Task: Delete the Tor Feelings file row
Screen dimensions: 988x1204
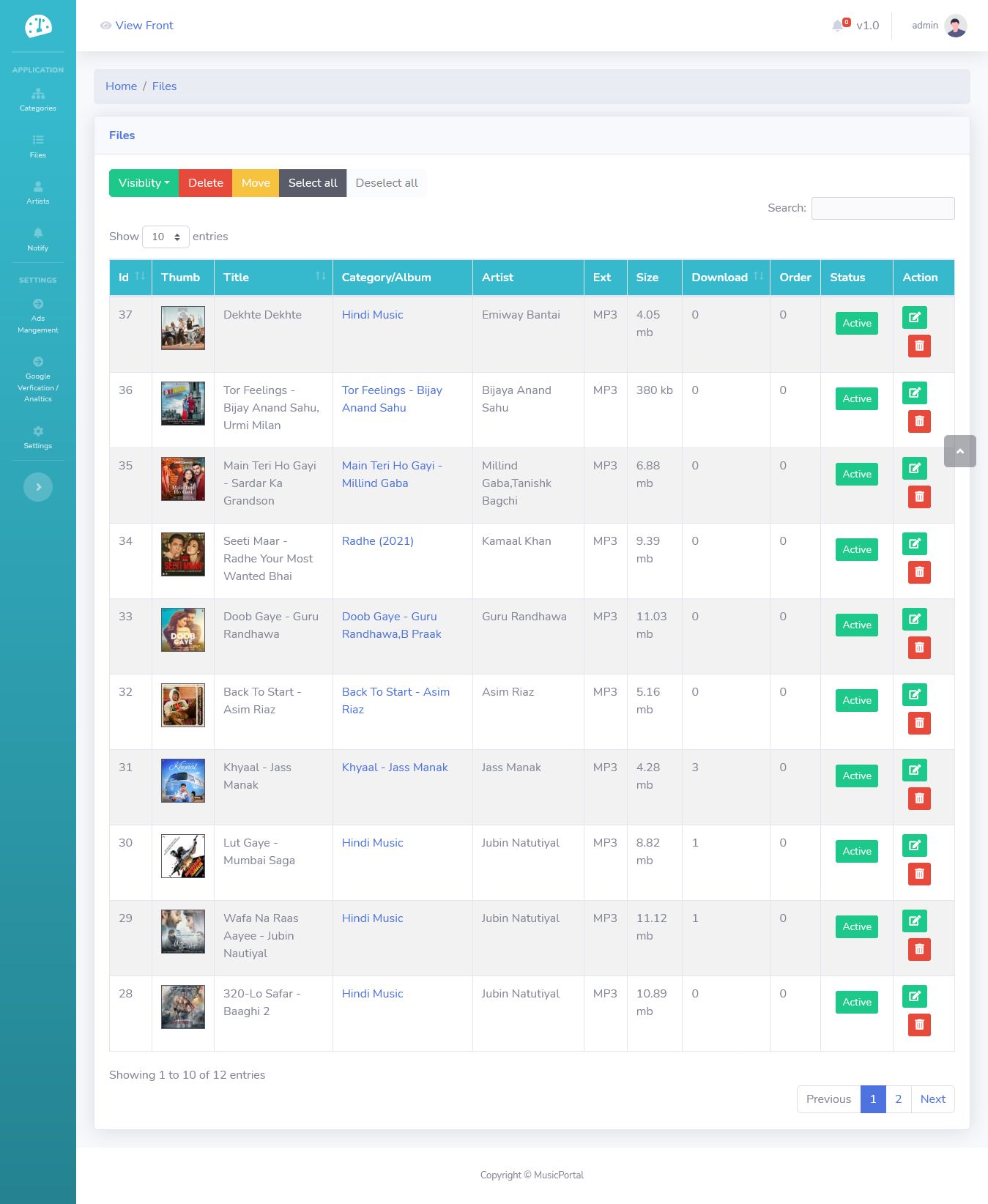Action: (919, 421)
